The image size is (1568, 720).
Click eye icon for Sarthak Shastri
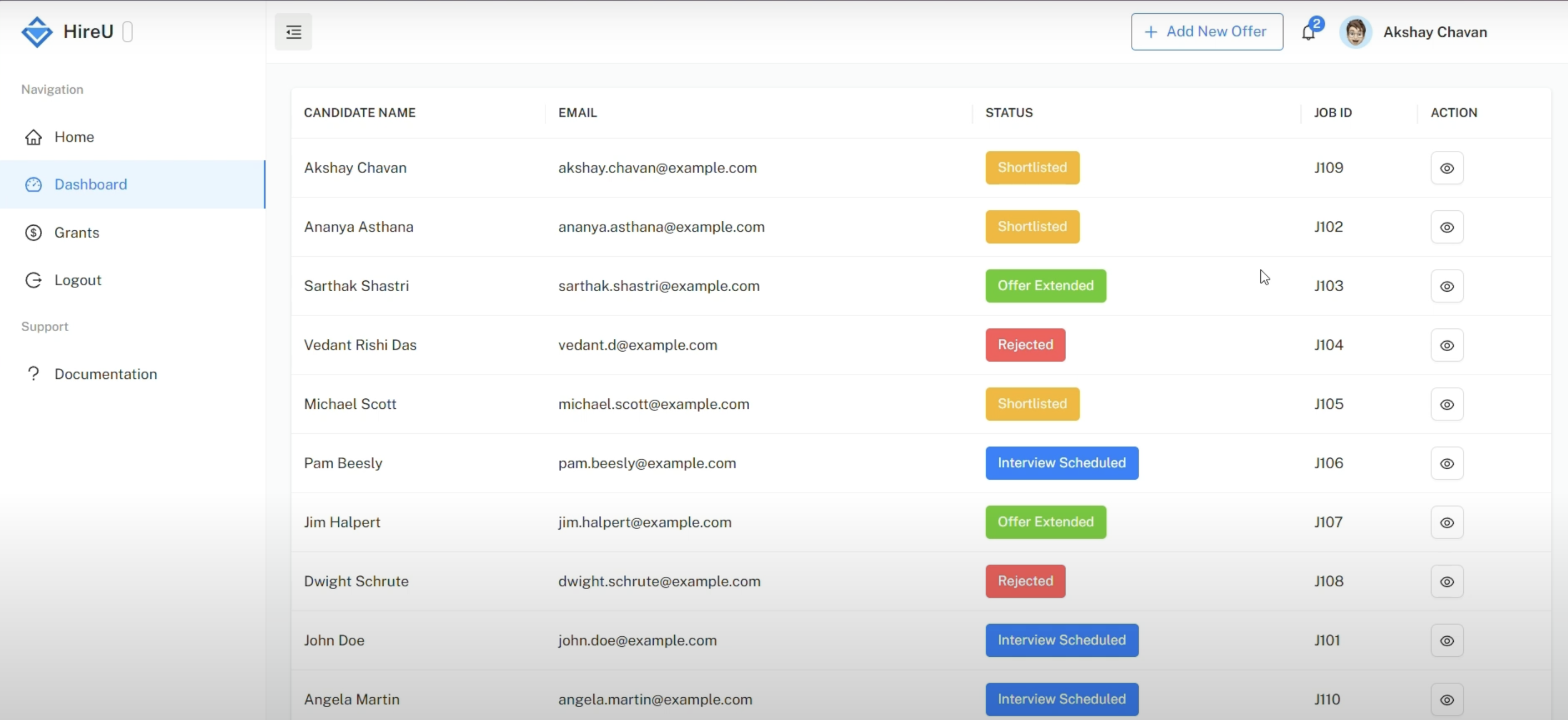(x=1447, y=286)
